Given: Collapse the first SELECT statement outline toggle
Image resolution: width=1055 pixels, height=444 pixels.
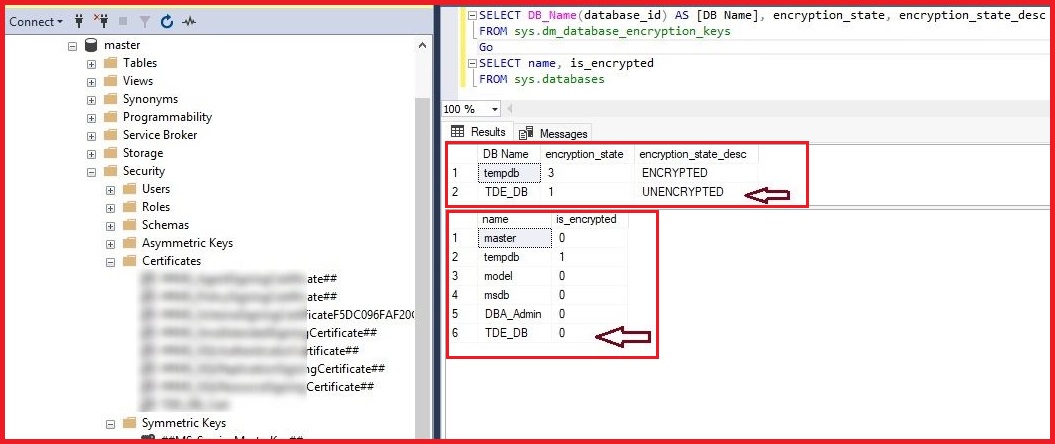Looking at the screenshot, I should tap(472, 15).
